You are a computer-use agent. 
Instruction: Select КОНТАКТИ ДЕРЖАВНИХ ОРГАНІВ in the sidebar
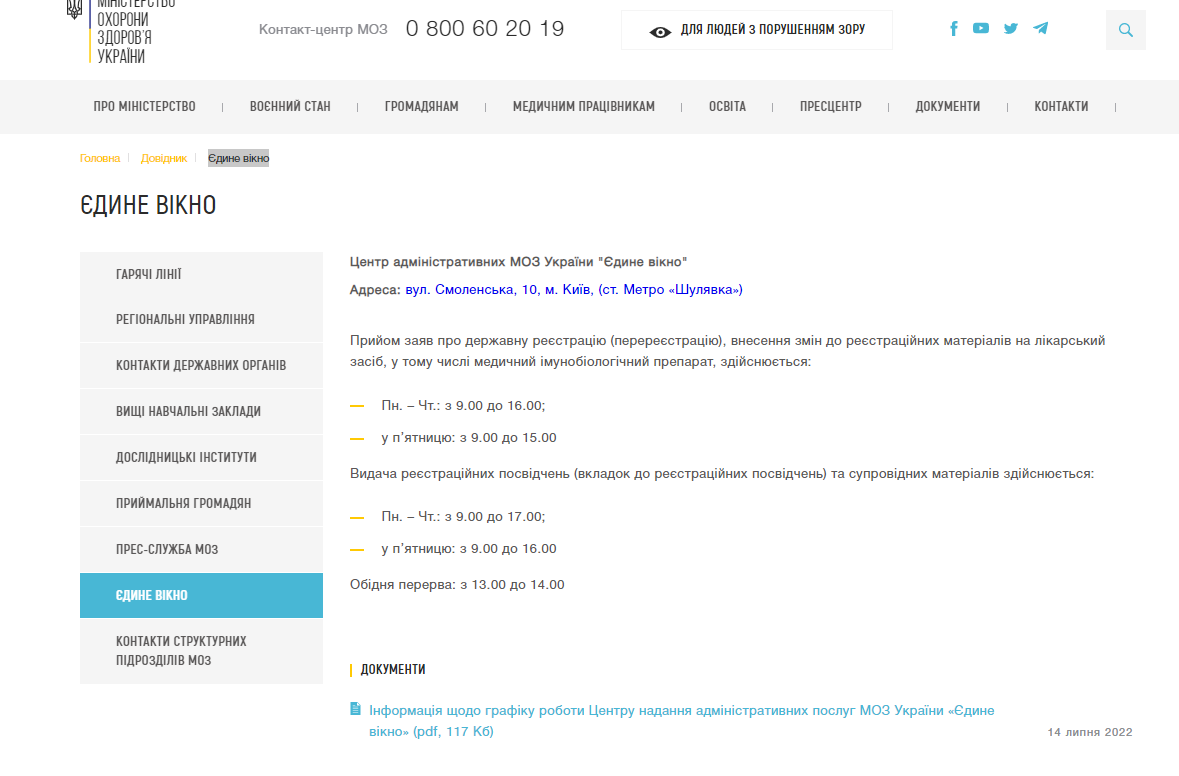(202, 365)
